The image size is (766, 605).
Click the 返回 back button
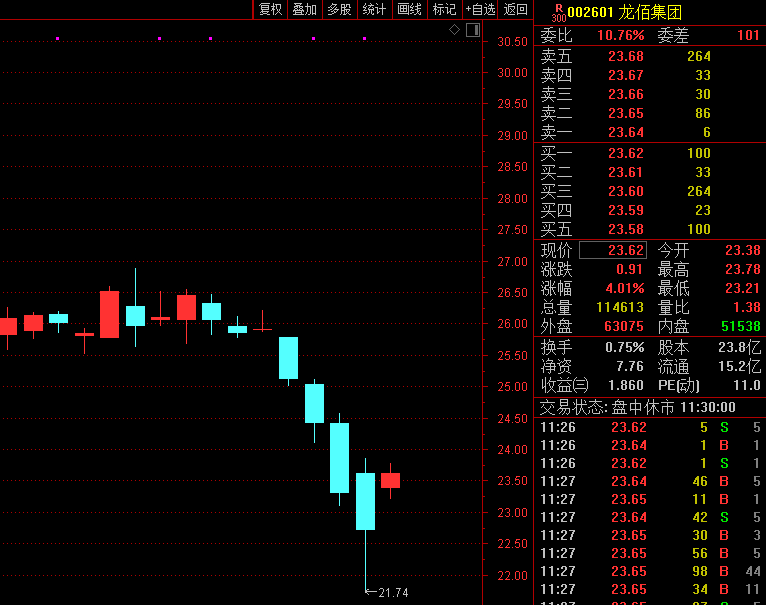coord(515,9)
